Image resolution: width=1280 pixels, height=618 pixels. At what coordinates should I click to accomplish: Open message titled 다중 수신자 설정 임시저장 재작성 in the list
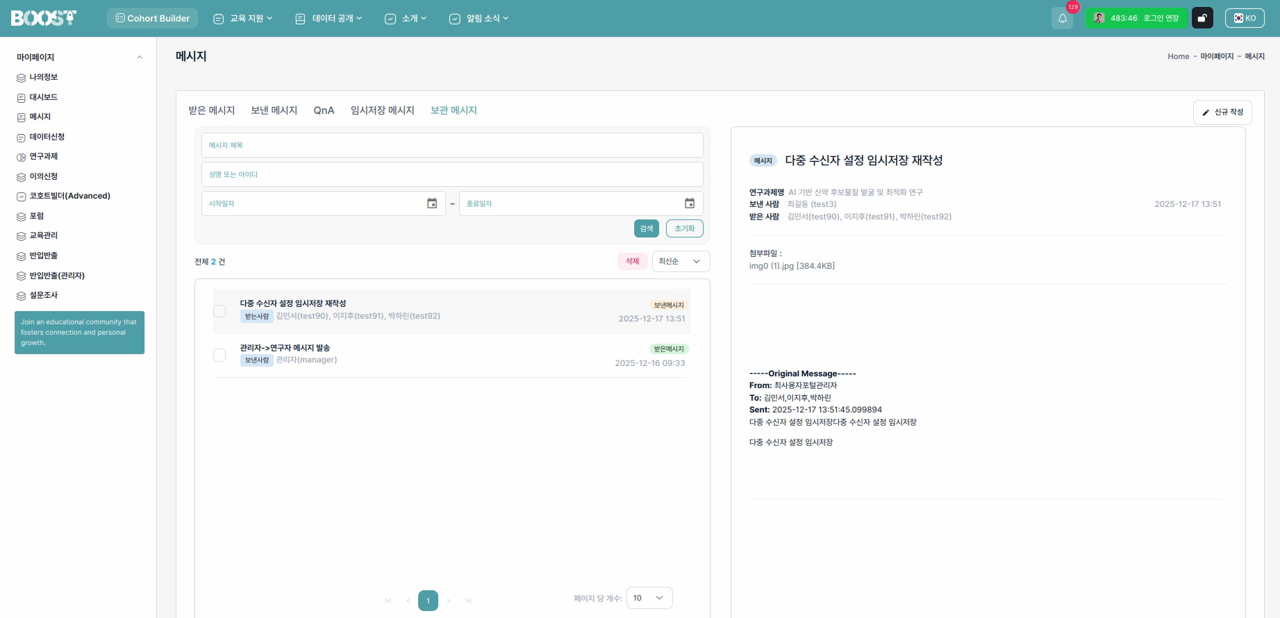tap(293, 303)
